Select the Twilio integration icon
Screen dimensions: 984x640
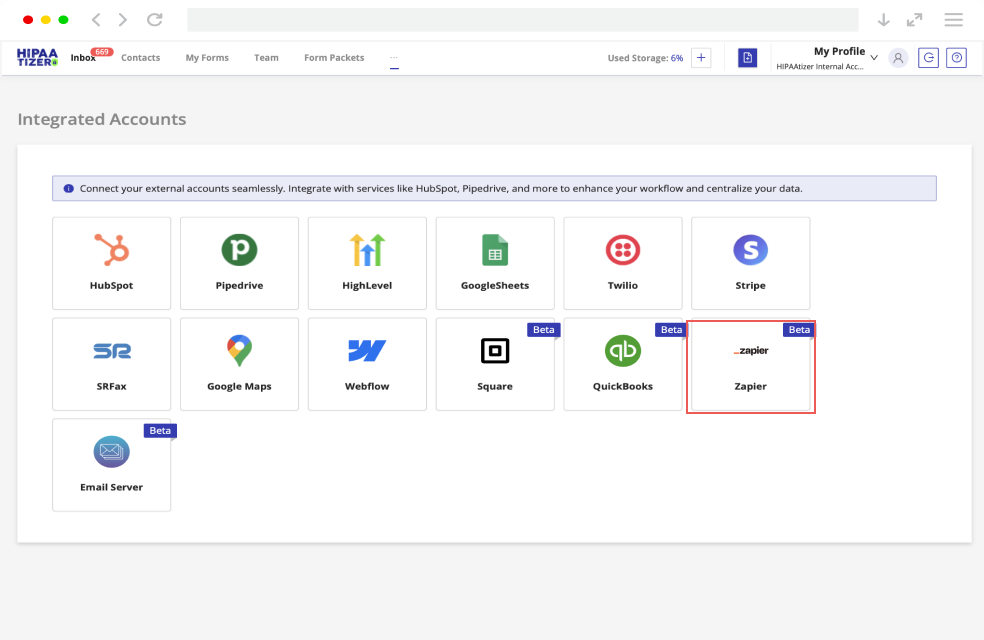(623, 250)
